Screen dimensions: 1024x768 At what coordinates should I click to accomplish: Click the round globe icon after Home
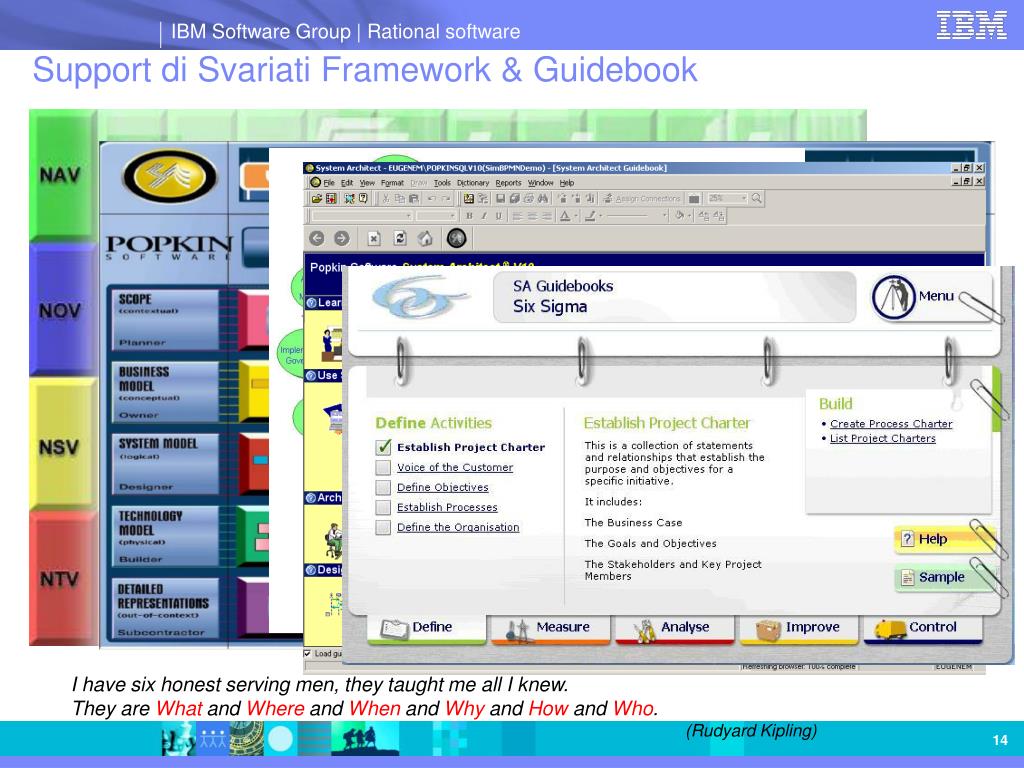(x=456, y=238)
